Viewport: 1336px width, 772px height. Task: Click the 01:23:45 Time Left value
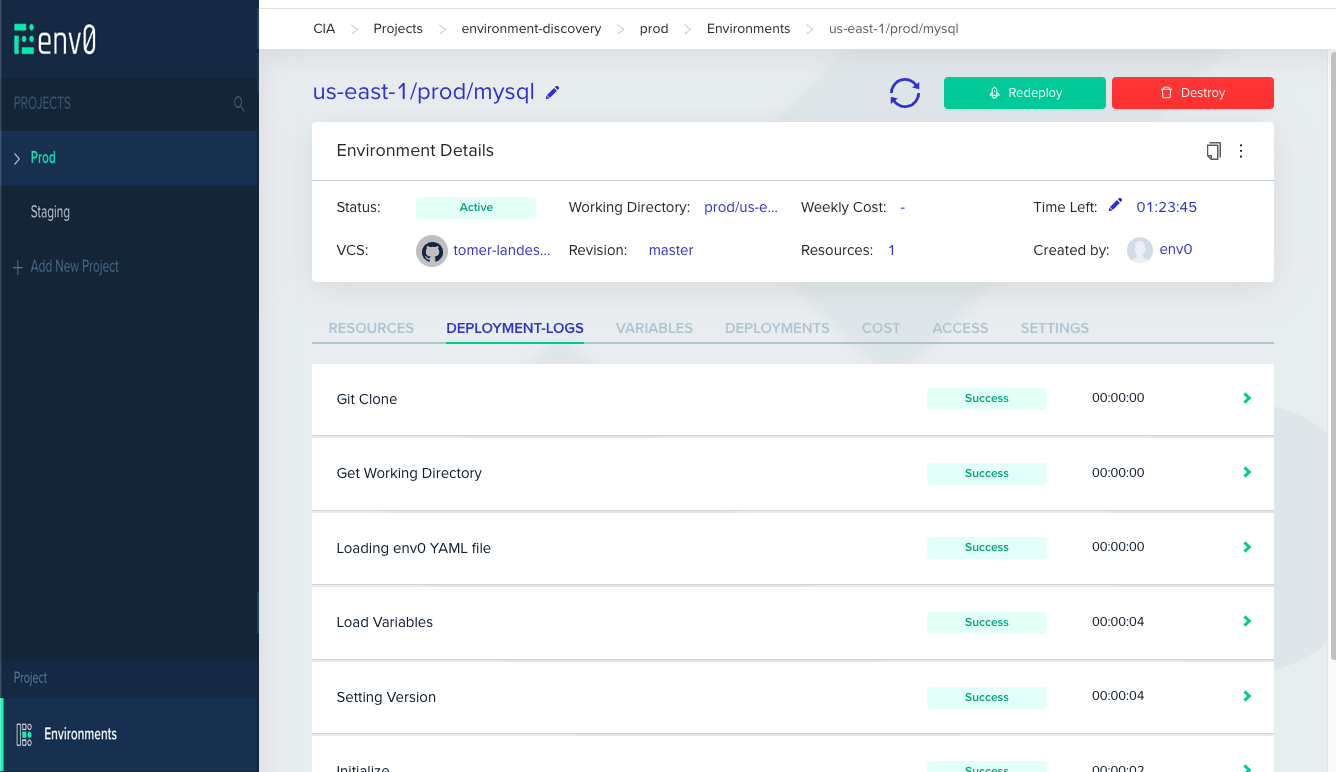pos(1167,207)
